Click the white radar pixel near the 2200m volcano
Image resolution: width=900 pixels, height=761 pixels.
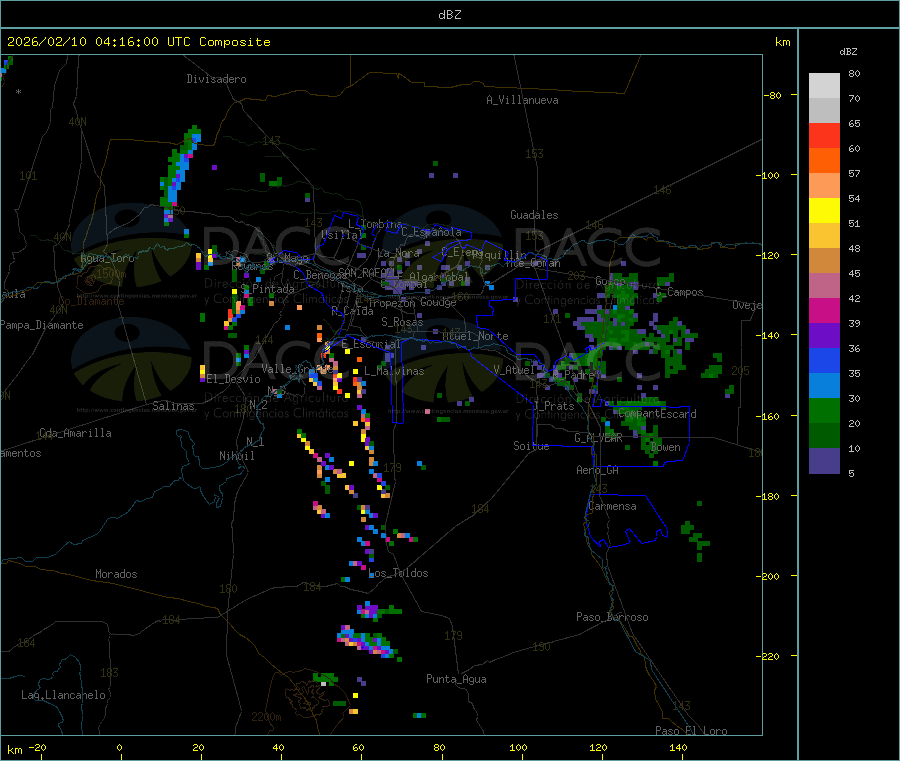(324, 684)
